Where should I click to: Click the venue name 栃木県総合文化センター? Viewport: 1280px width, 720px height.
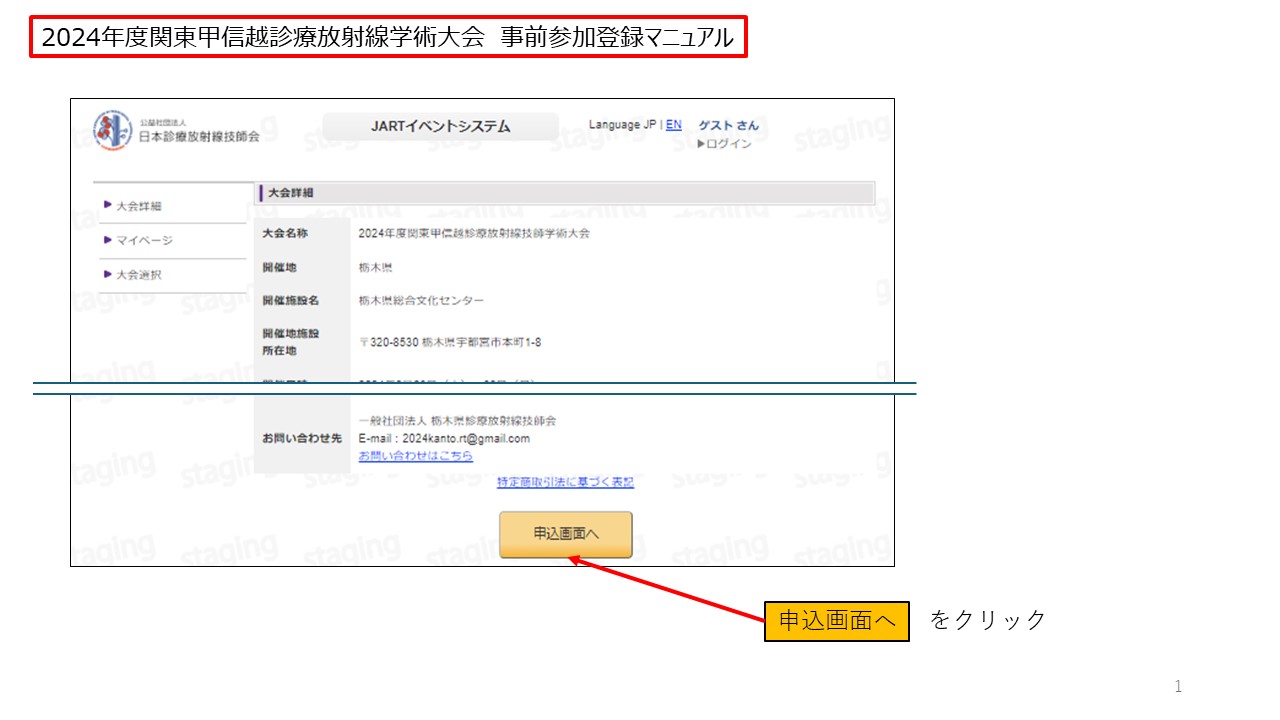coord(421,301)
